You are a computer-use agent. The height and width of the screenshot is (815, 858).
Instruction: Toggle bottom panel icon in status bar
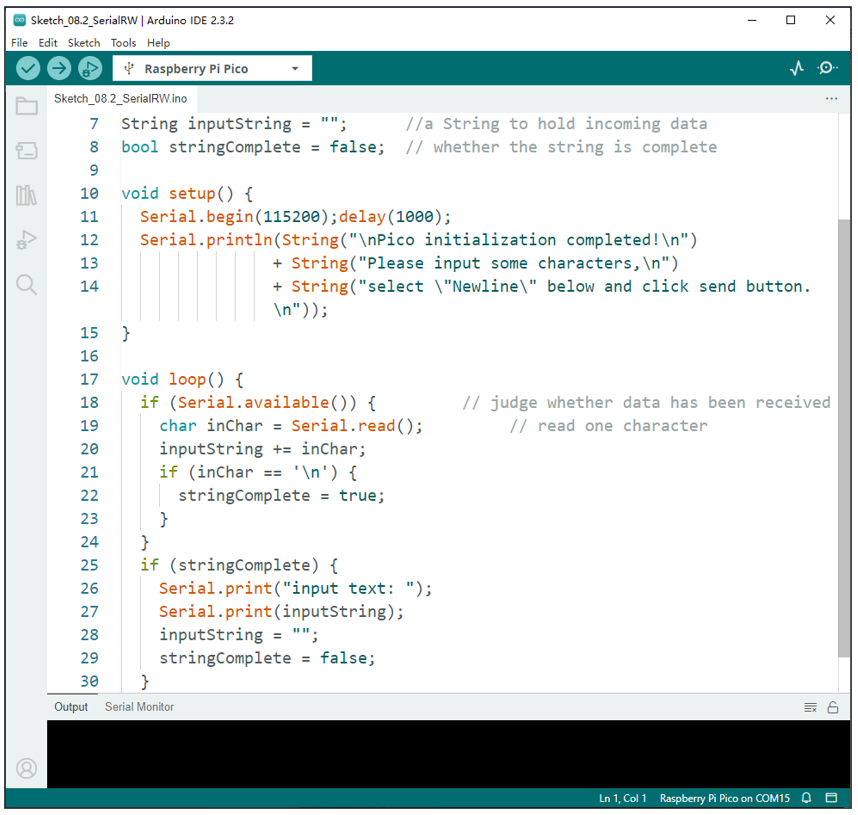pos(831,797)
